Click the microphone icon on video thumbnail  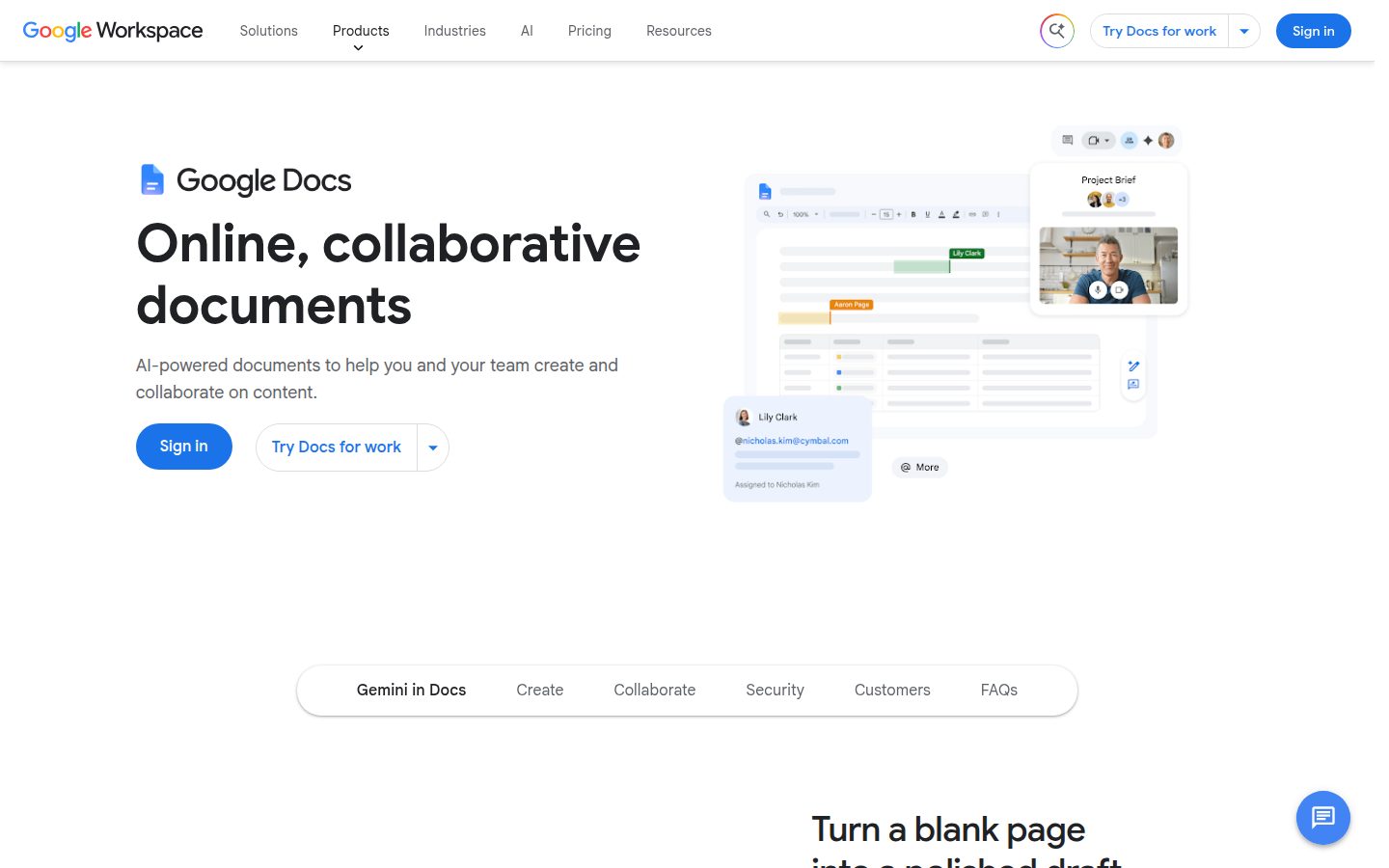(1098, 290)
